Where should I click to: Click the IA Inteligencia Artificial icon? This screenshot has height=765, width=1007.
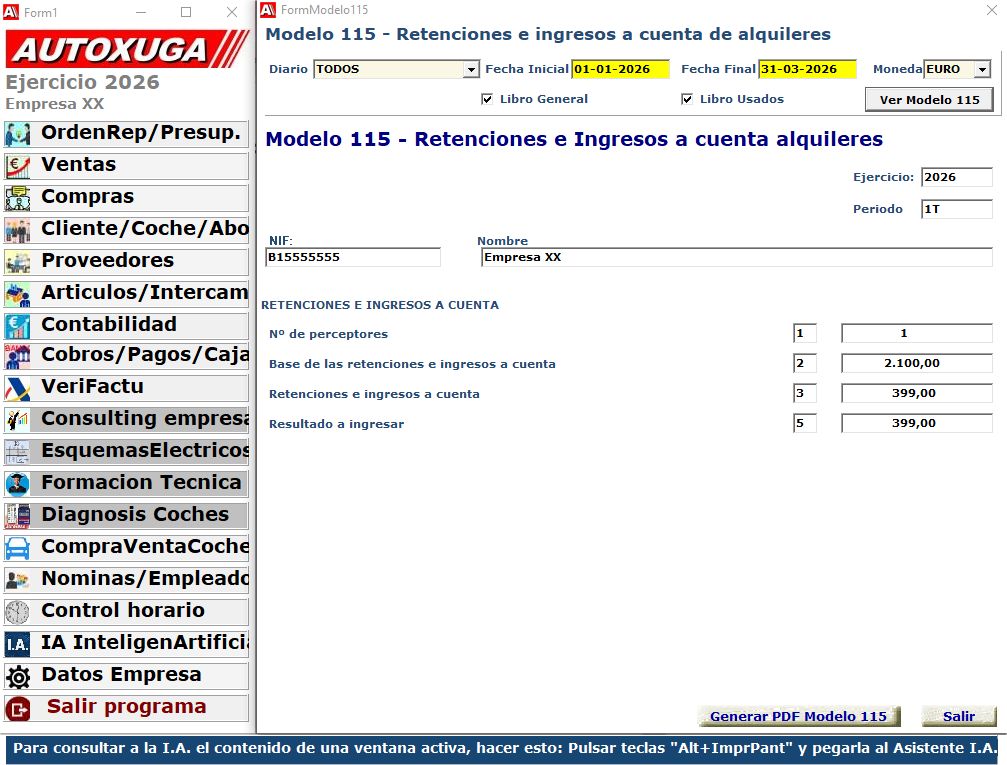click(18, 644)
